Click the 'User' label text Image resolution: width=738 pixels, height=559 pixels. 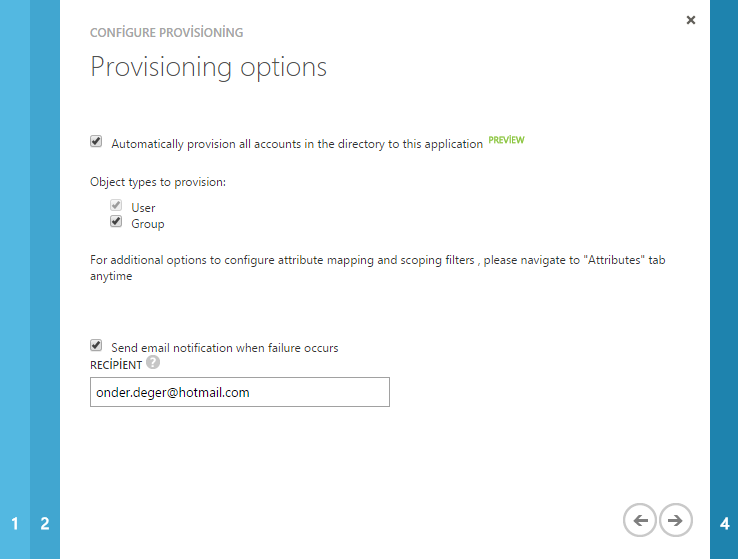(143, 208)
